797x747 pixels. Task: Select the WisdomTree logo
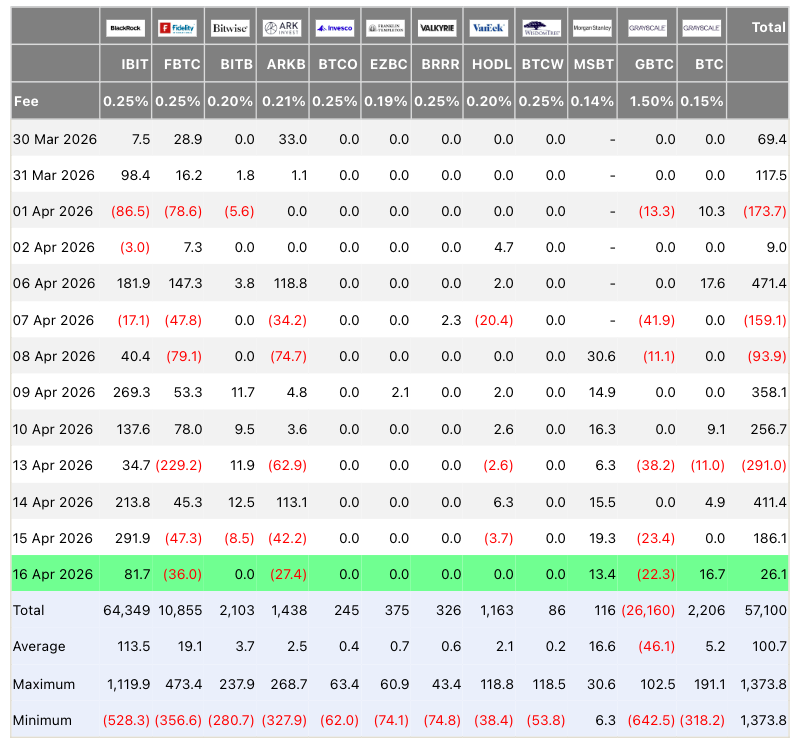[542, 28]
